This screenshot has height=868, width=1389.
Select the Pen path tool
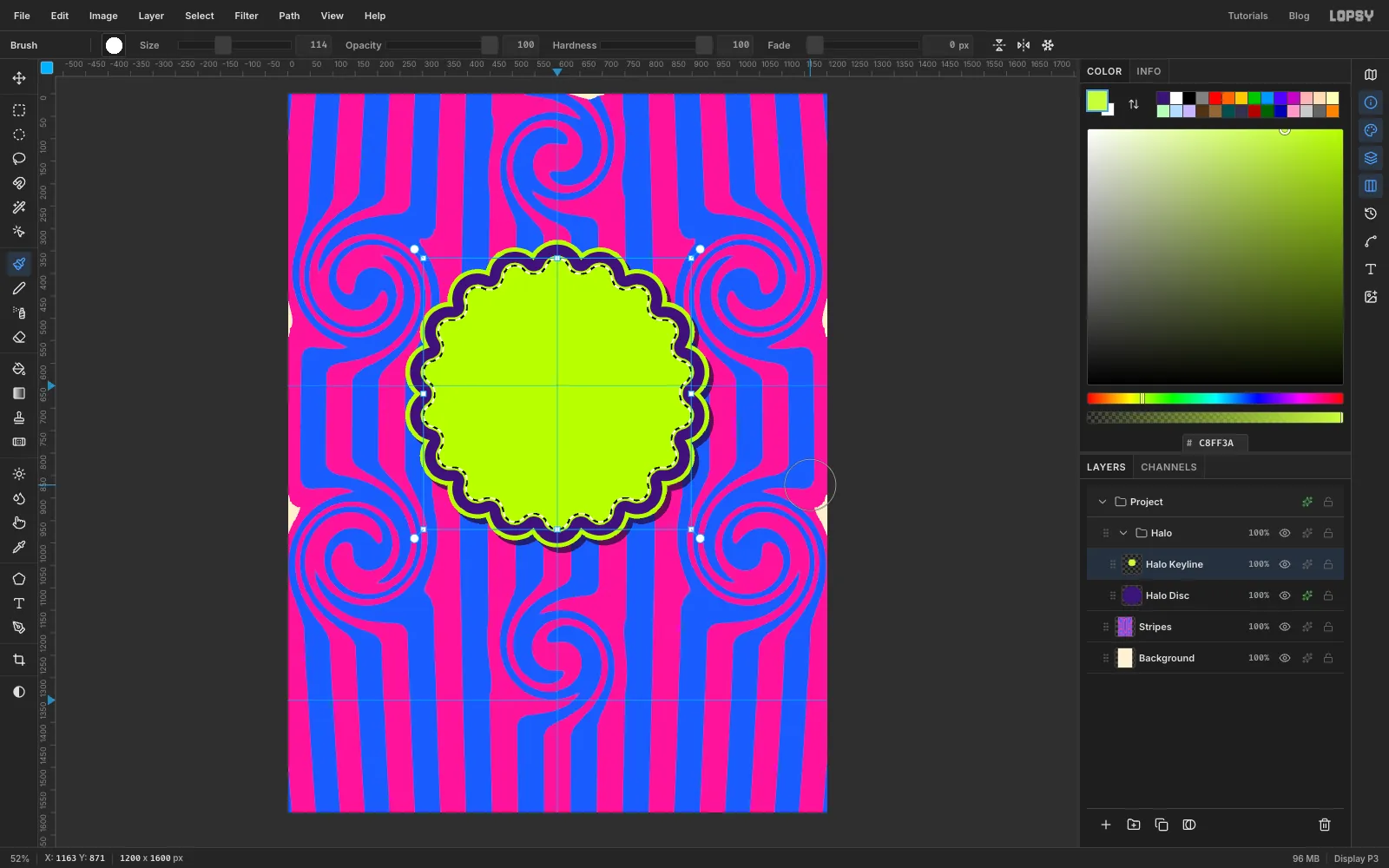click(19, 628)
